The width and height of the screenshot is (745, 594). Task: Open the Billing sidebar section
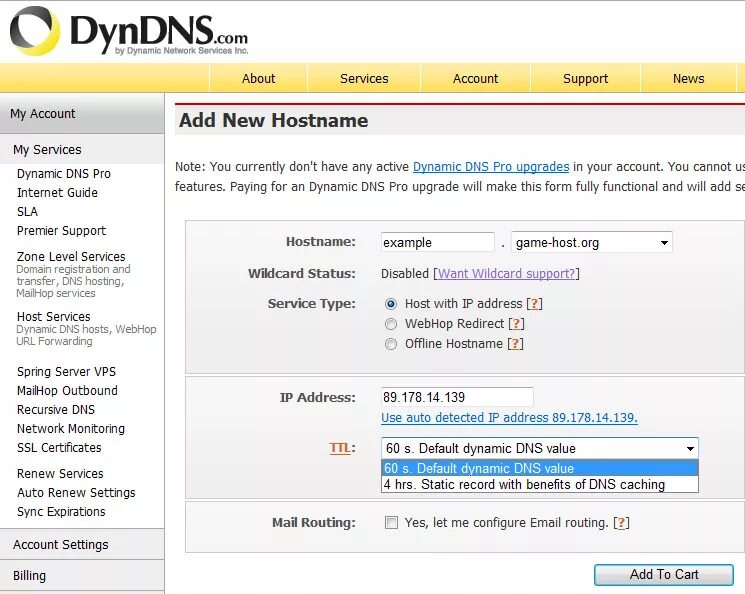tap(82, 575)
